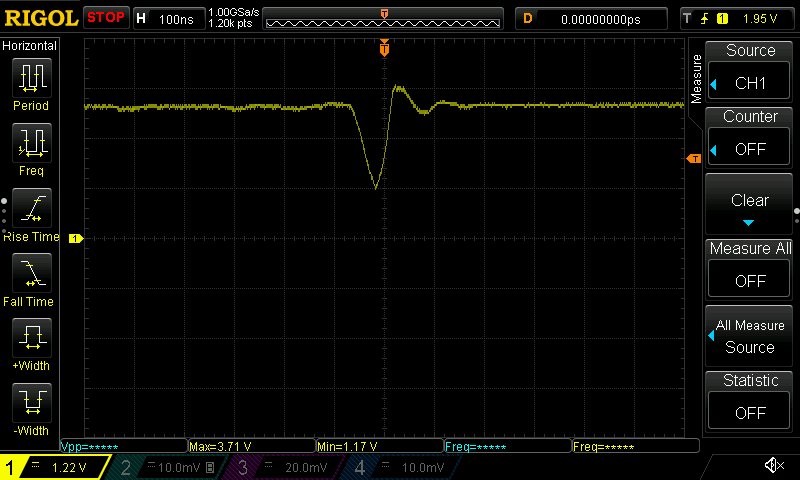Image resolution: width=800 pixels, height=480 pixels.
Task: Select channel 1 at 1.22 V
Action: pos(54,467)
